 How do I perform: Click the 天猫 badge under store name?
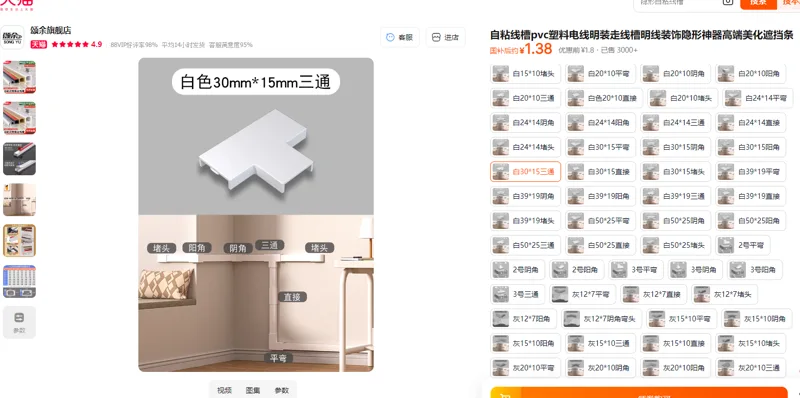pos(39,44)
